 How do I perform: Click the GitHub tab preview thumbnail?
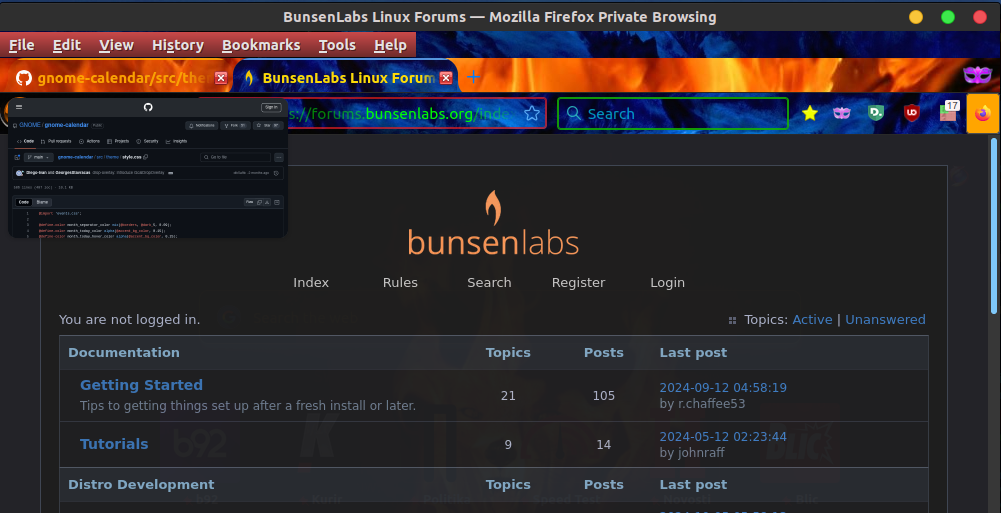(147, 168)
